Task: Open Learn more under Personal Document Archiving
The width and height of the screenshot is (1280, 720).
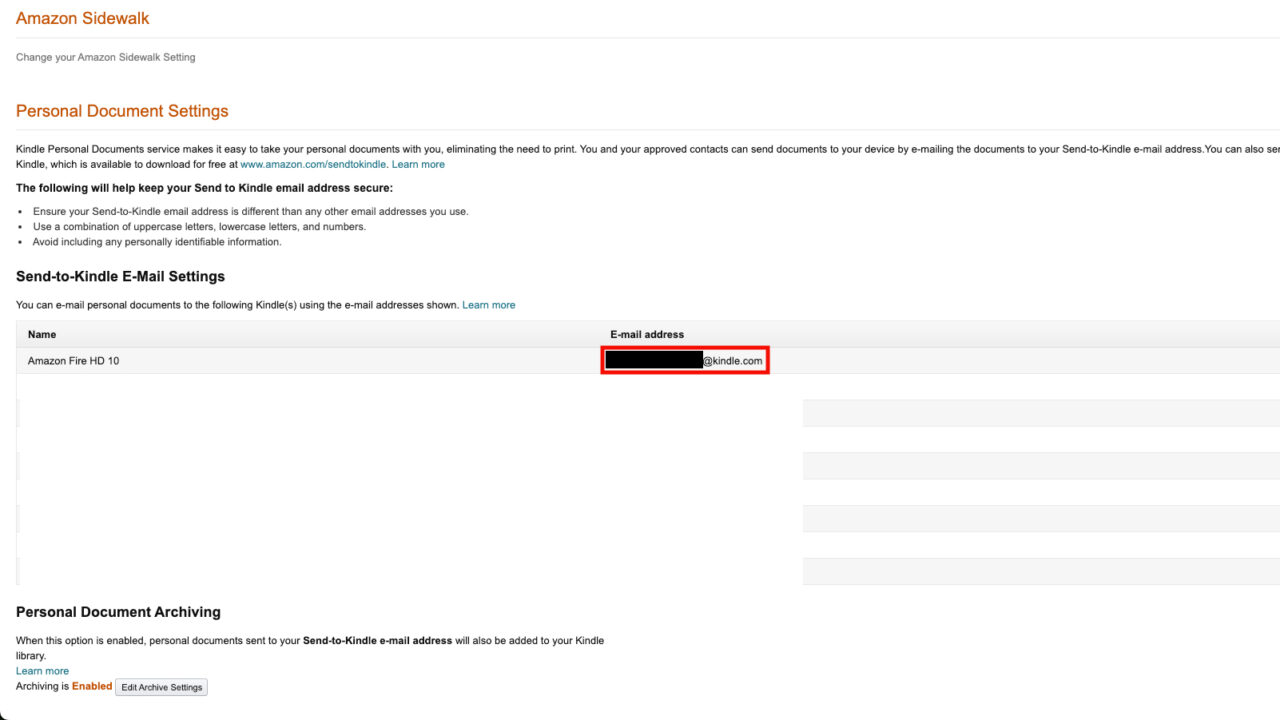Action: pos(42,670)
